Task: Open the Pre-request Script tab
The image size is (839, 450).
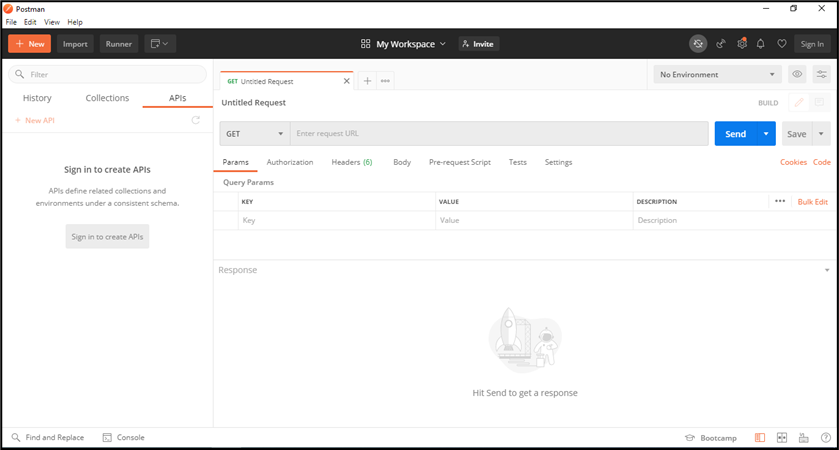Action: (x=460, y=162)
